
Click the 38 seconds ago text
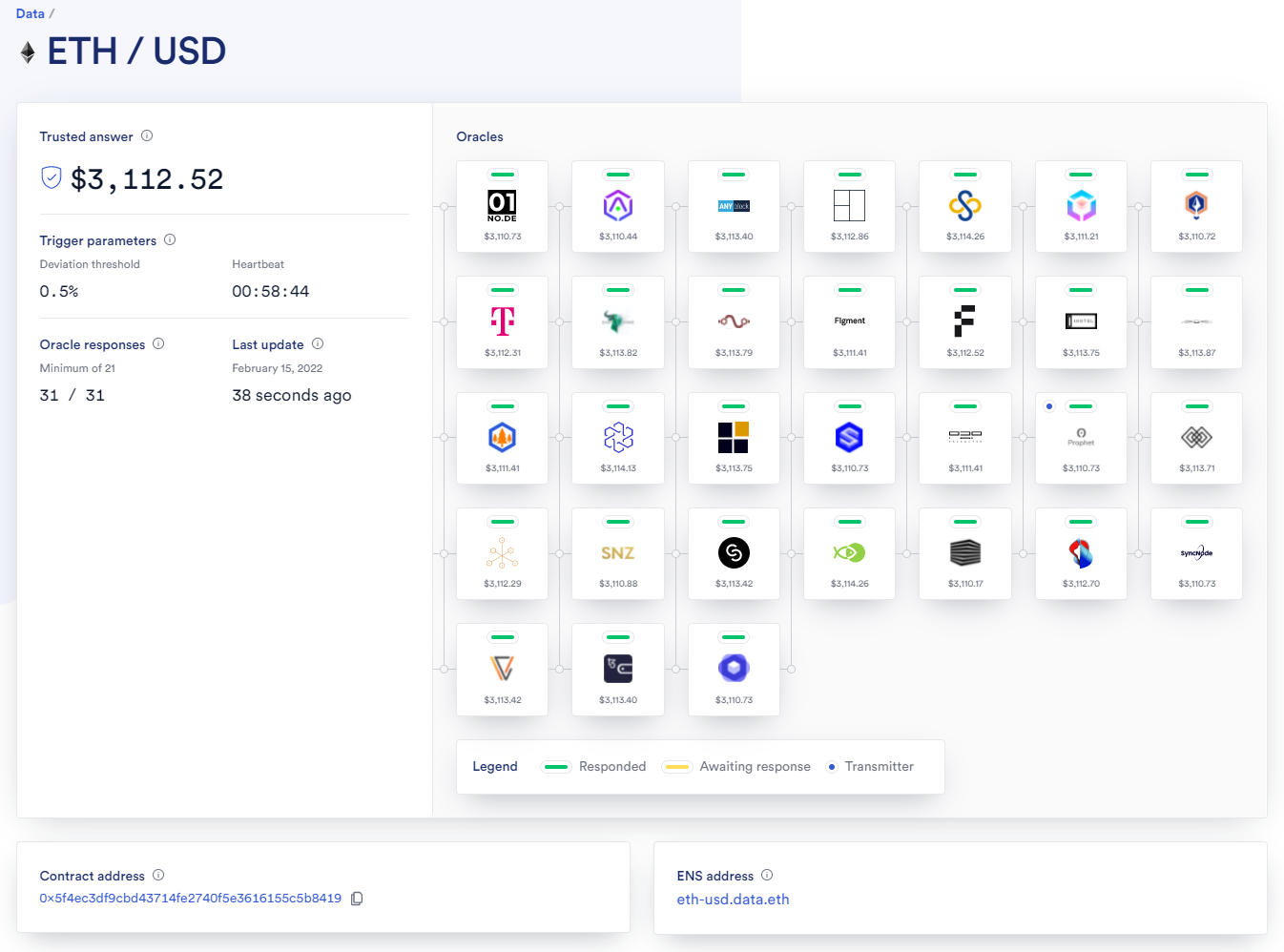[292, 396]
